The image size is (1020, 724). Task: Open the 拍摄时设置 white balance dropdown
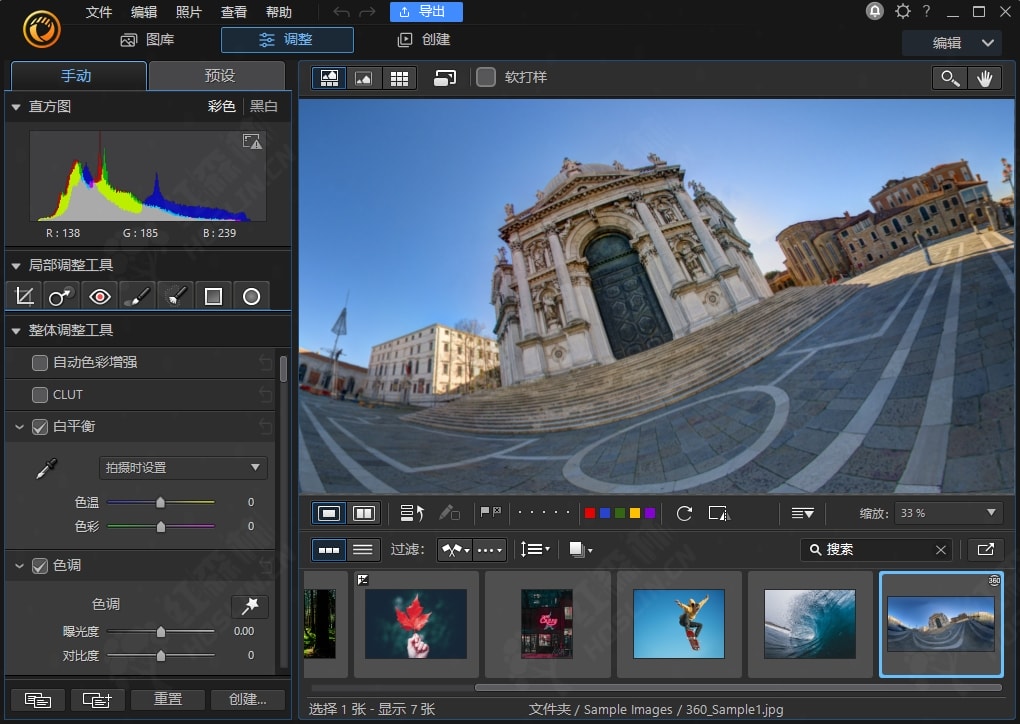pos(183,467)
